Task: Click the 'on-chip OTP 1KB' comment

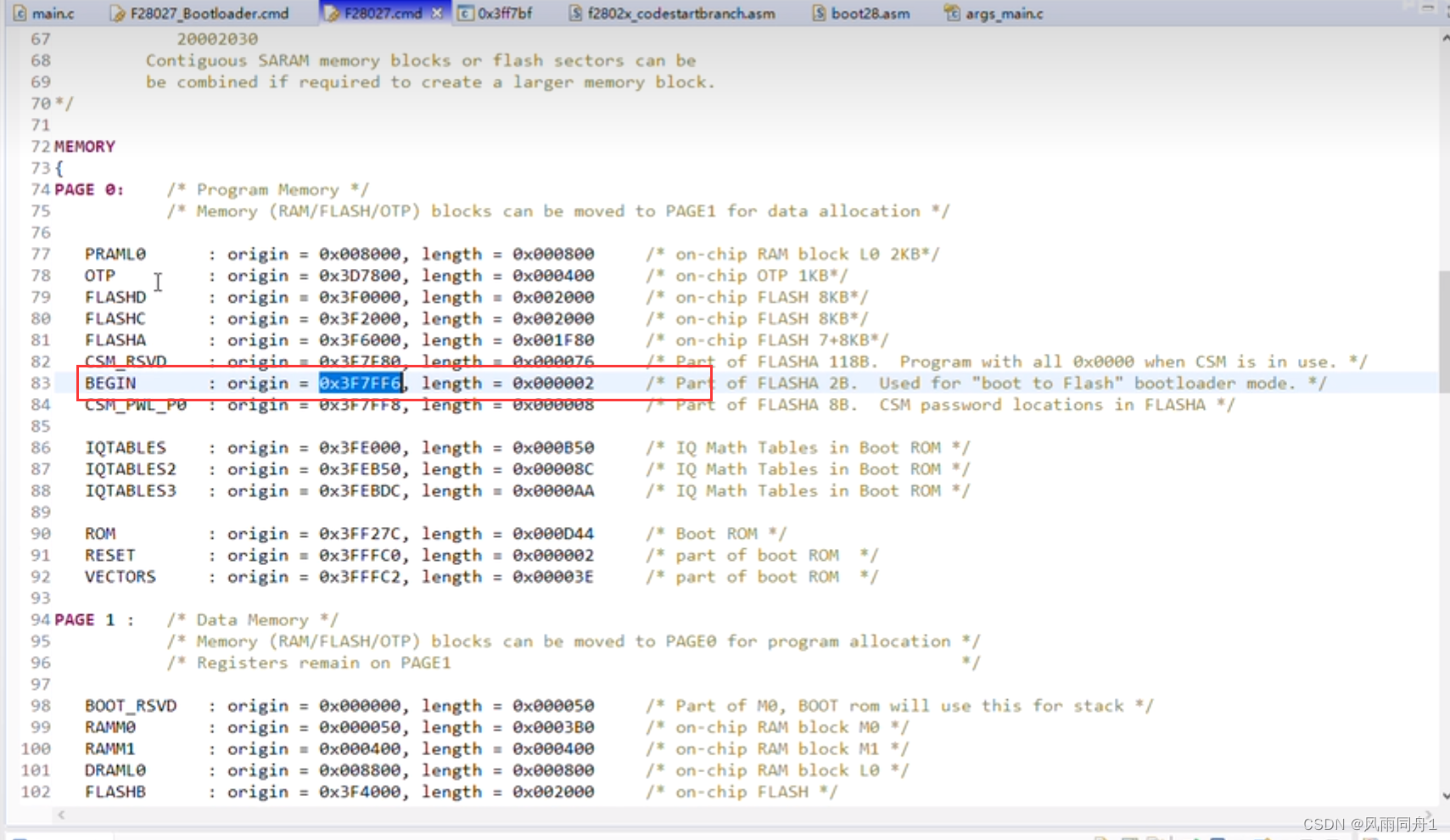Action: pos(747,275)
